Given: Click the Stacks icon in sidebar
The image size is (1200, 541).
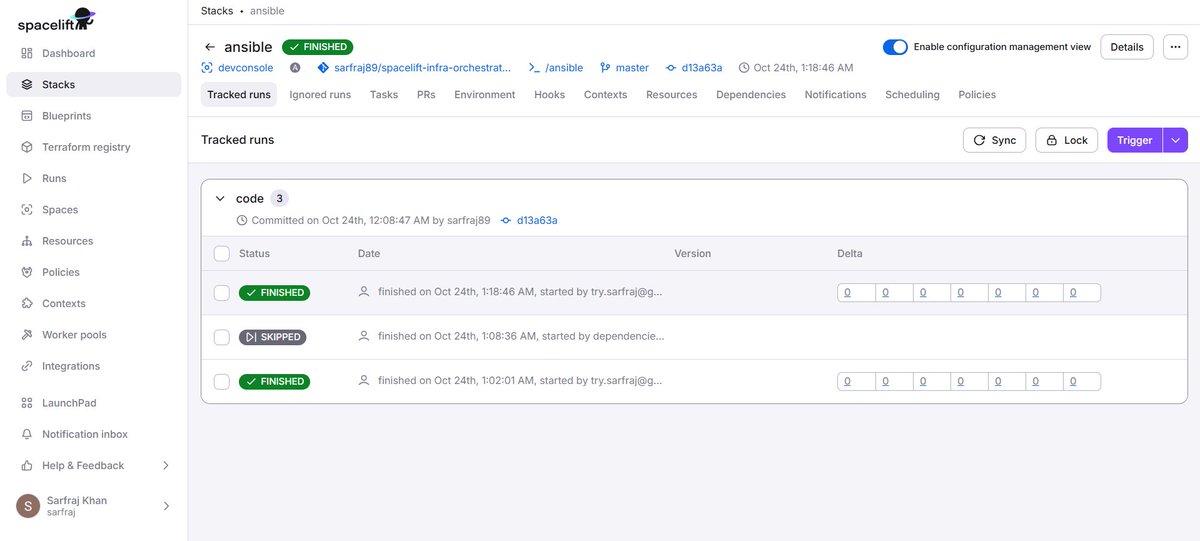Looking at the screenshot, I should point(27,85).
